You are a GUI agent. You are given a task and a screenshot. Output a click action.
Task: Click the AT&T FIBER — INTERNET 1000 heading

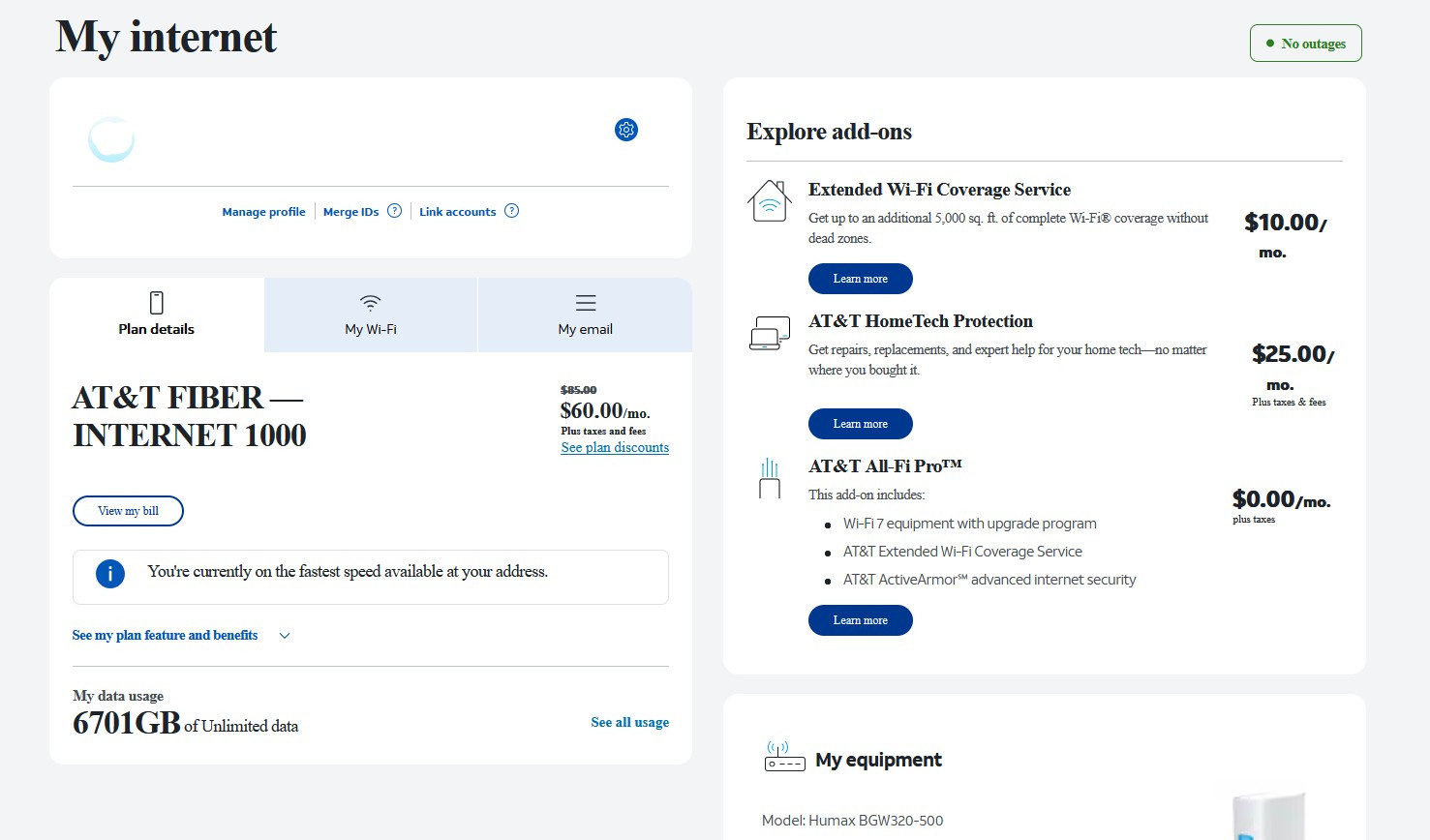pyautogui.click(x=190, y=416)
